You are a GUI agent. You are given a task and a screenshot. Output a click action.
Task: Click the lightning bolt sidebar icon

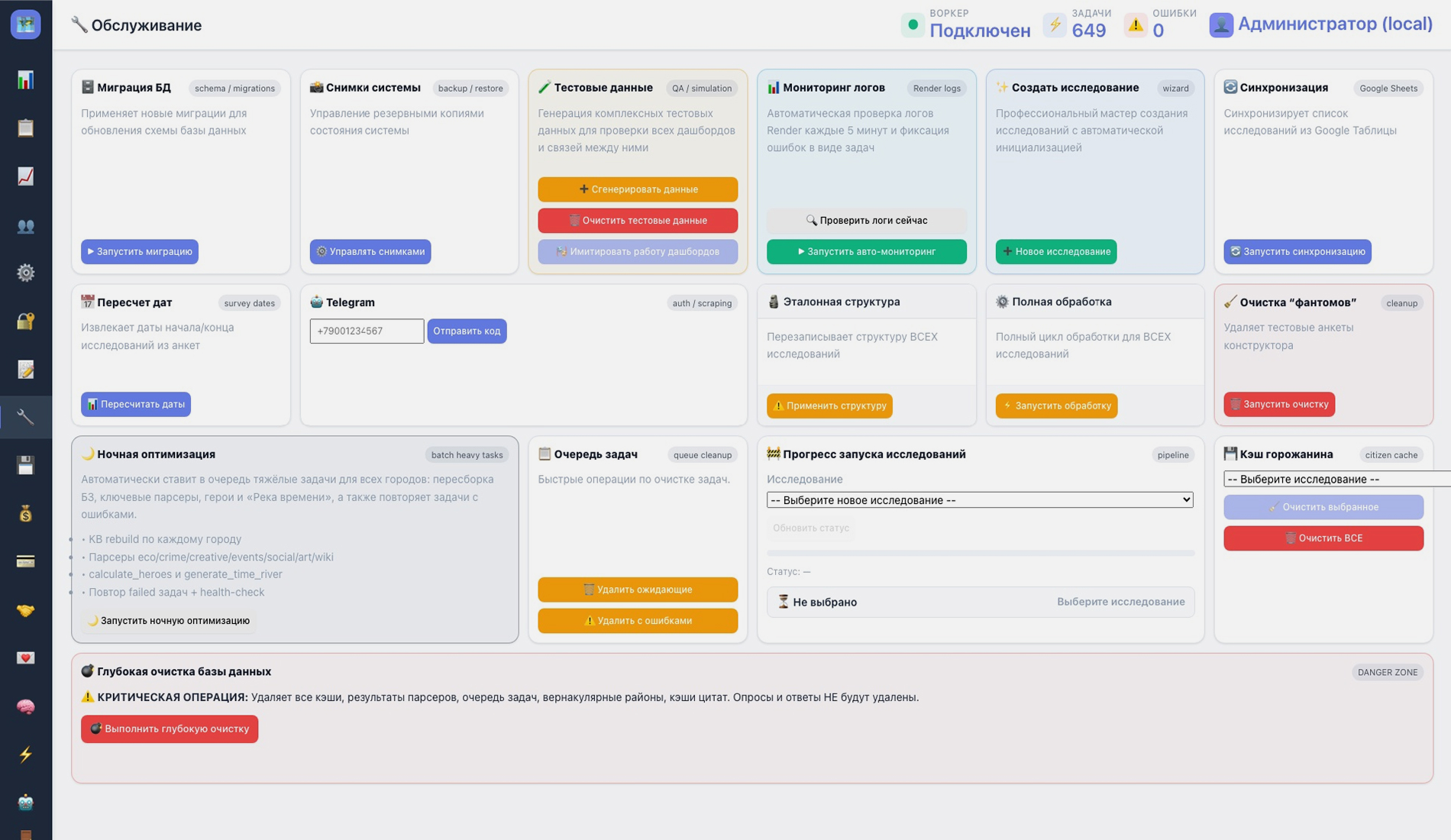pyautogui.click(x=25, y=754)
